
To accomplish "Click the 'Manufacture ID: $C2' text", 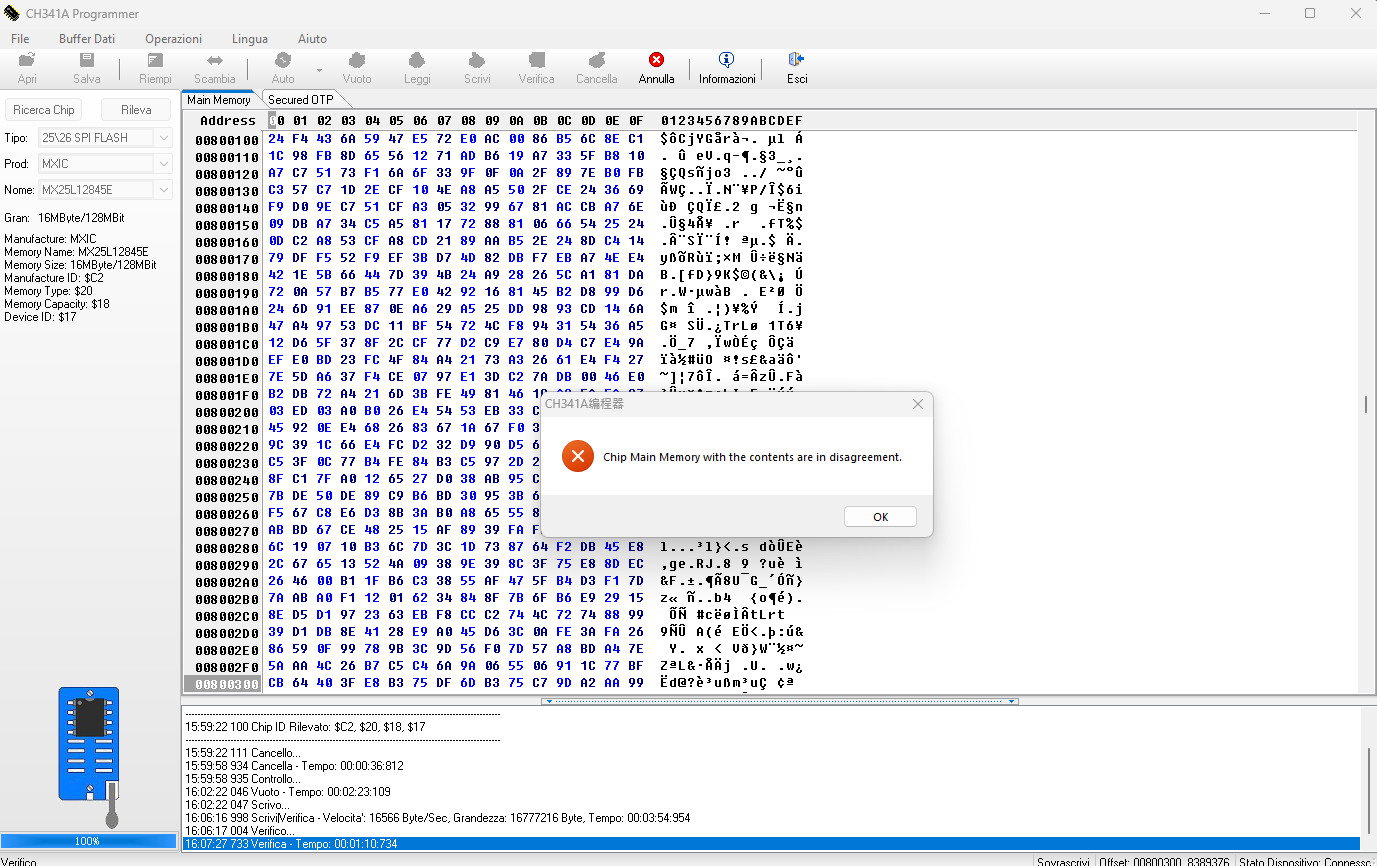I will pyautogui.click(x=54, y=278).
